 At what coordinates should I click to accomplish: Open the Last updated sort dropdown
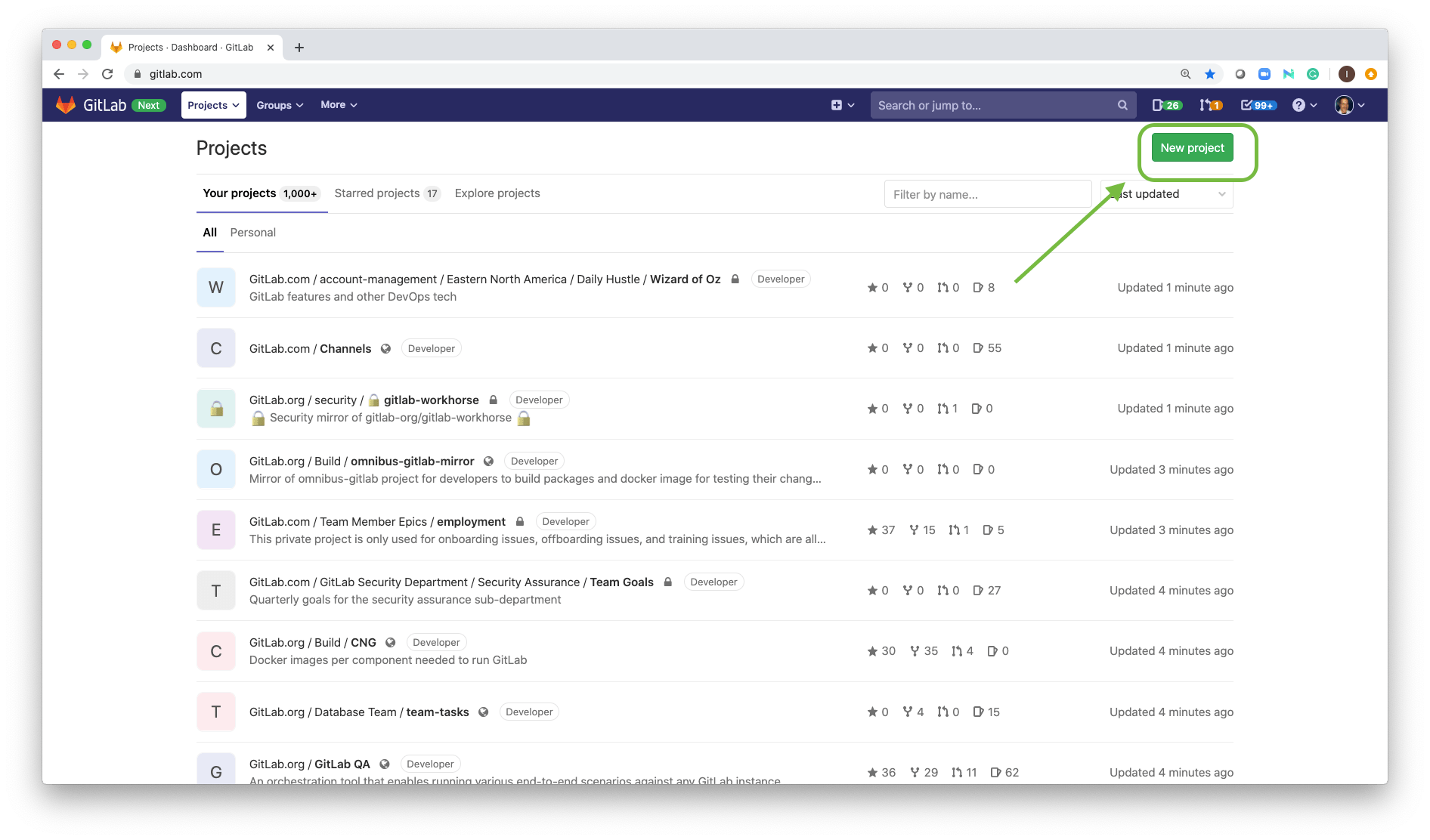pyautogui.click(x=1167, y=194)
